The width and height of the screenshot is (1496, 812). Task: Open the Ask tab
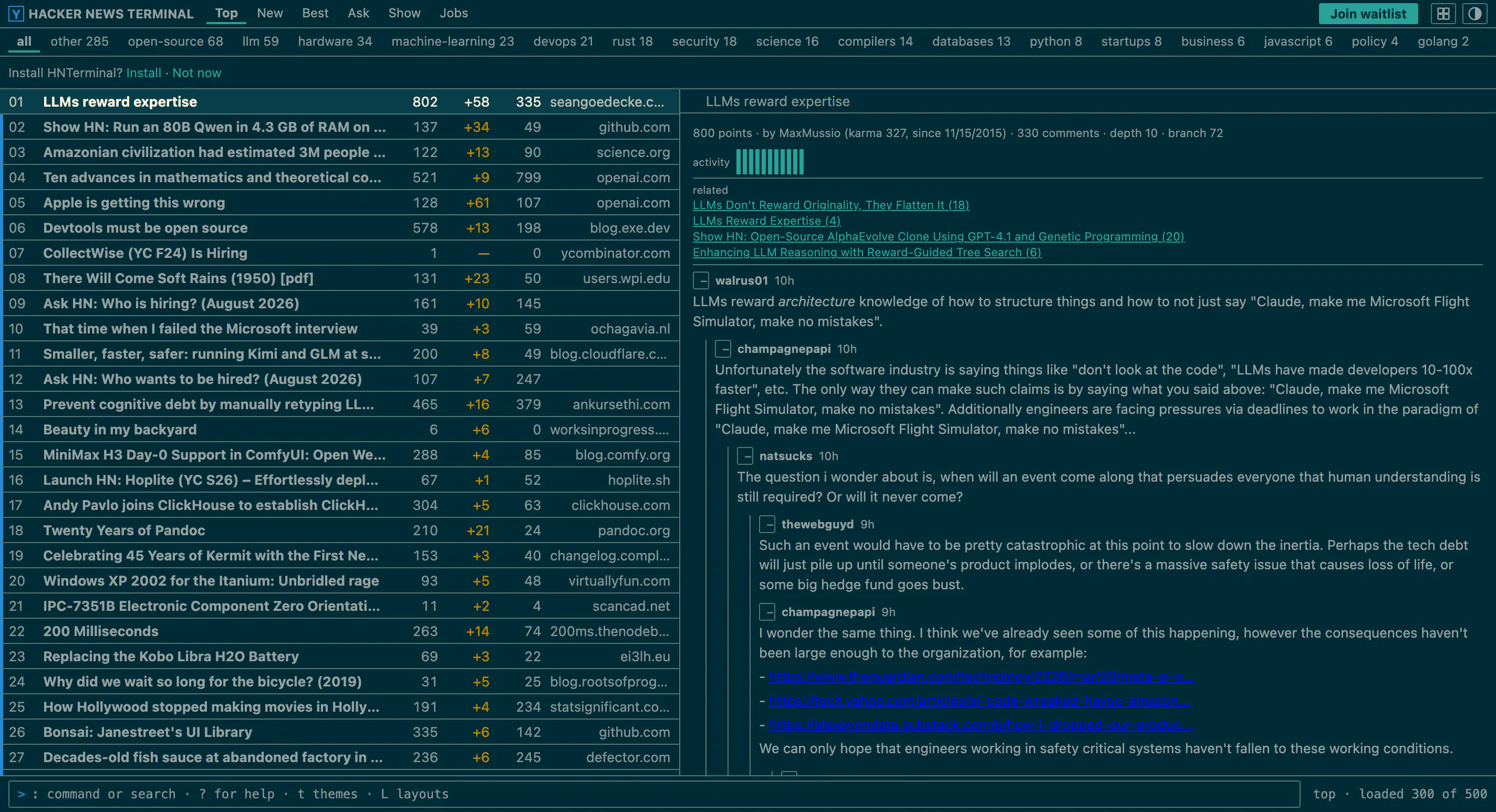358,13
